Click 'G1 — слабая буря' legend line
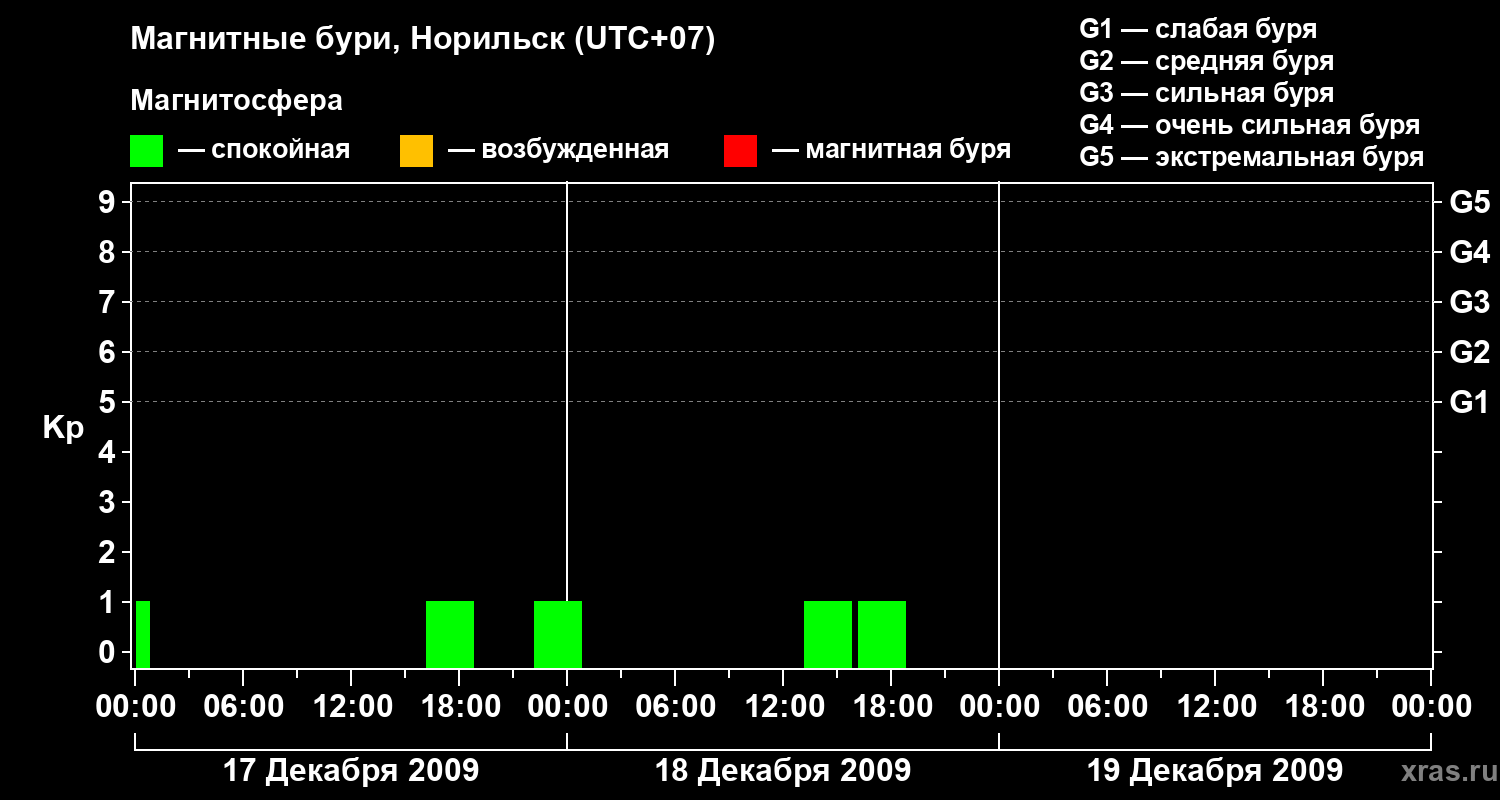Screen dimensions: 1500x800 [x=1198, y=29]
